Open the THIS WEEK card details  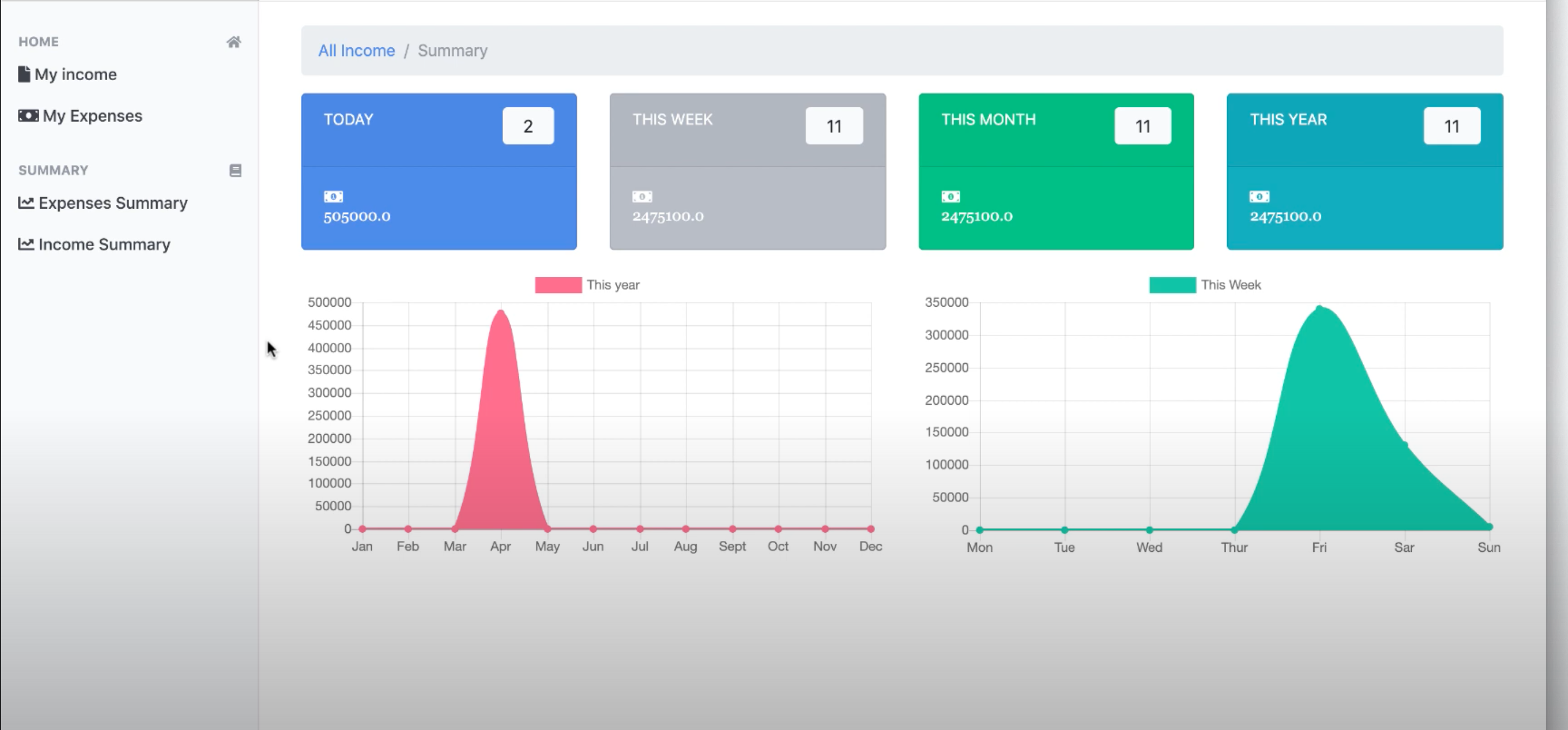(747, 171)
